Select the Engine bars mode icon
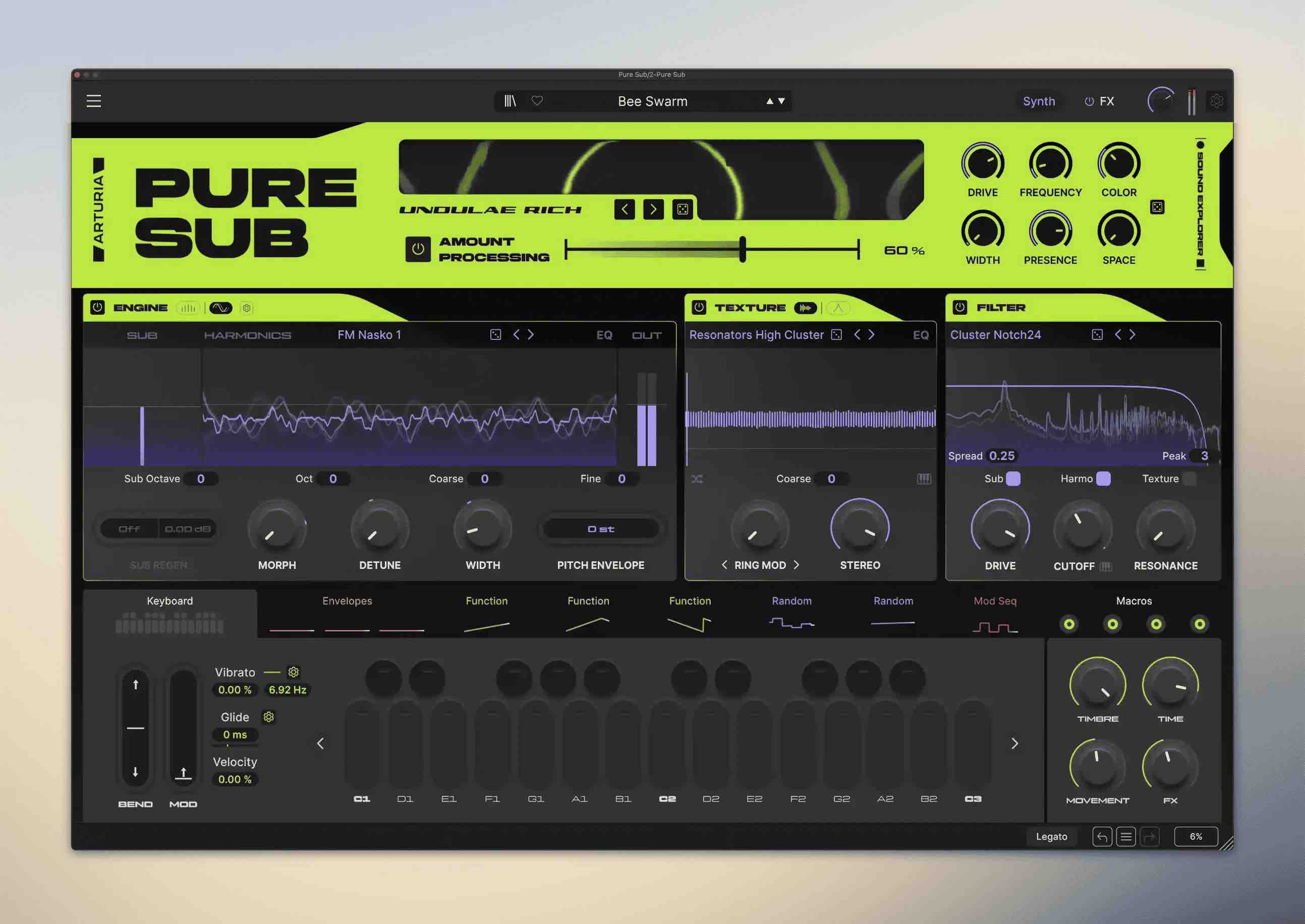1305x924 pixels. click(x=188, y=308)
